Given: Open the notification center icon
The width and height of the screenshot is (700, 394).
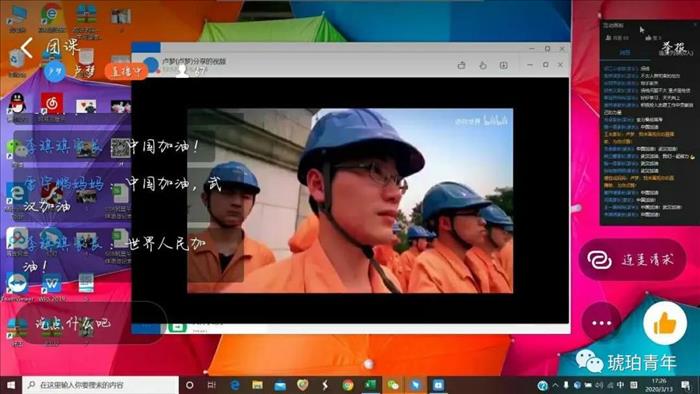Looking at the screenshot, I should [x=685, y=385].
